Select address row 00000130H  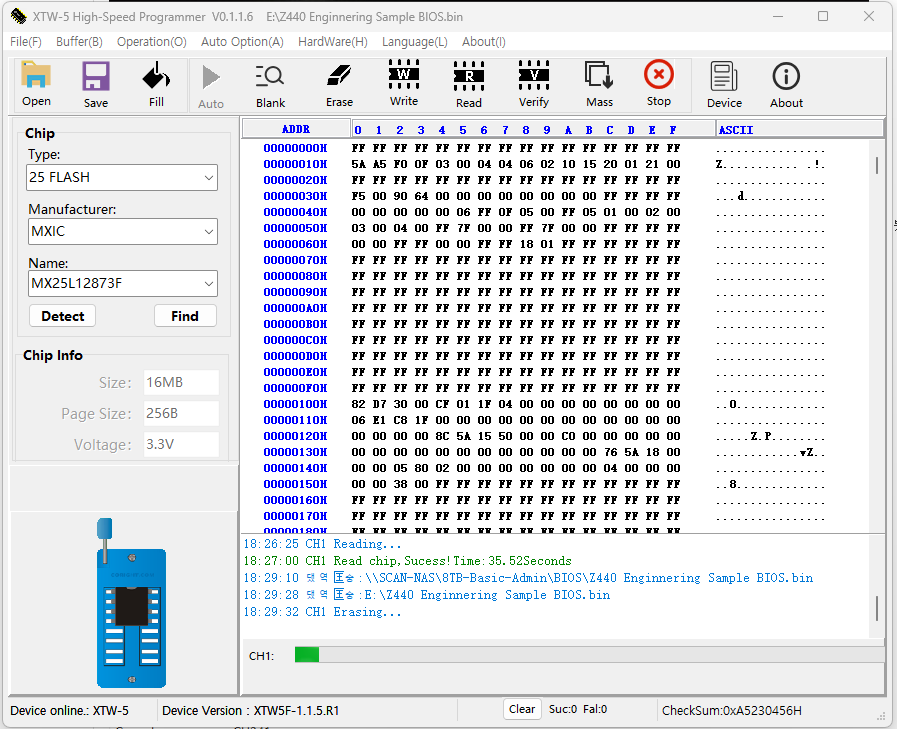(295, 452)
